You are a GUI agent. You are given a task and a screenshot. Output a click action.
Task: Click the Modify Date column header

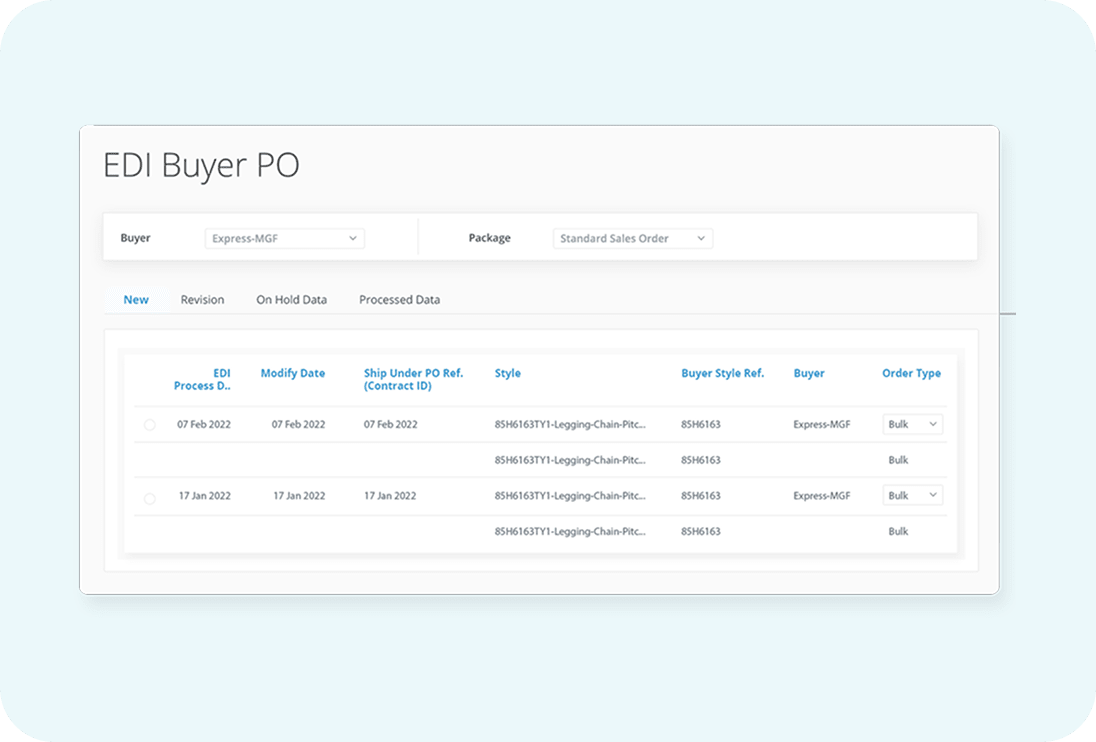(292, 374)
